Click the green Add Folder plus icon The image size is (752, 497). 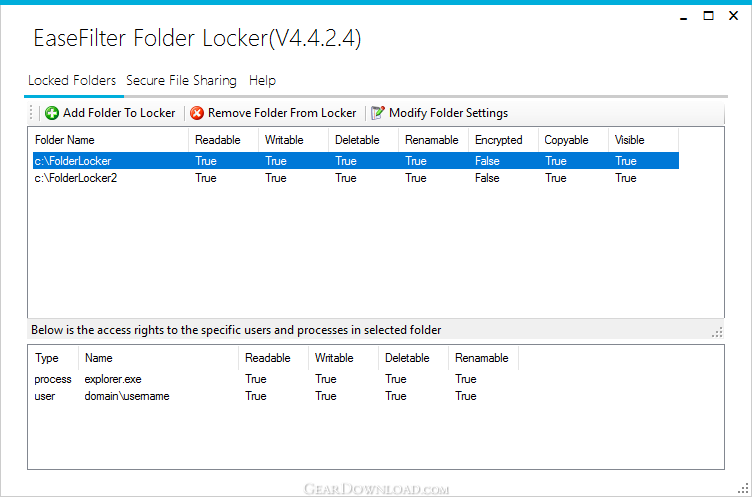click(x=52, y=113)
